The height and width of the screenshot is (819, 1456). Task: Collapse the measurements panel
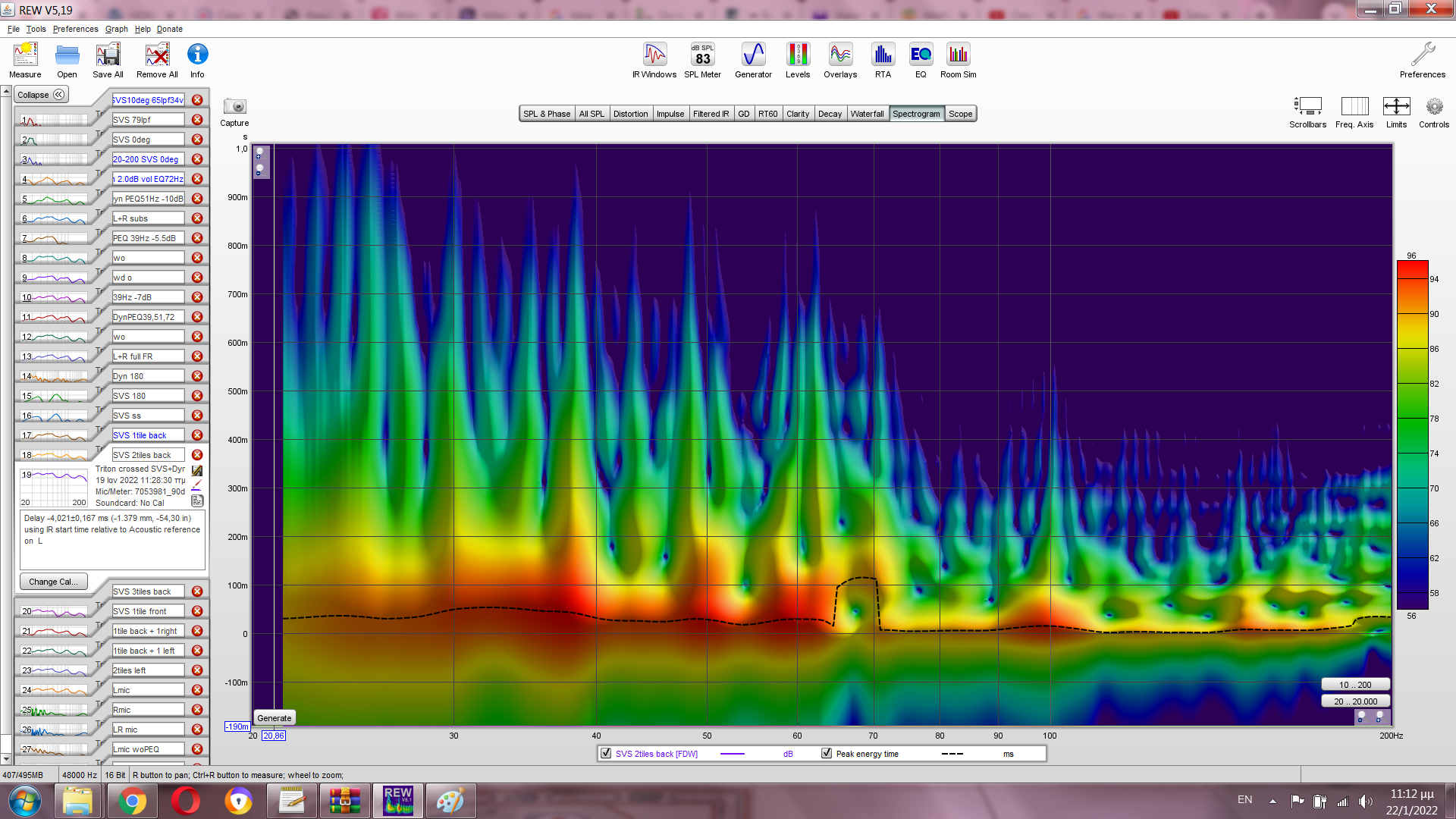click(42, 95)
